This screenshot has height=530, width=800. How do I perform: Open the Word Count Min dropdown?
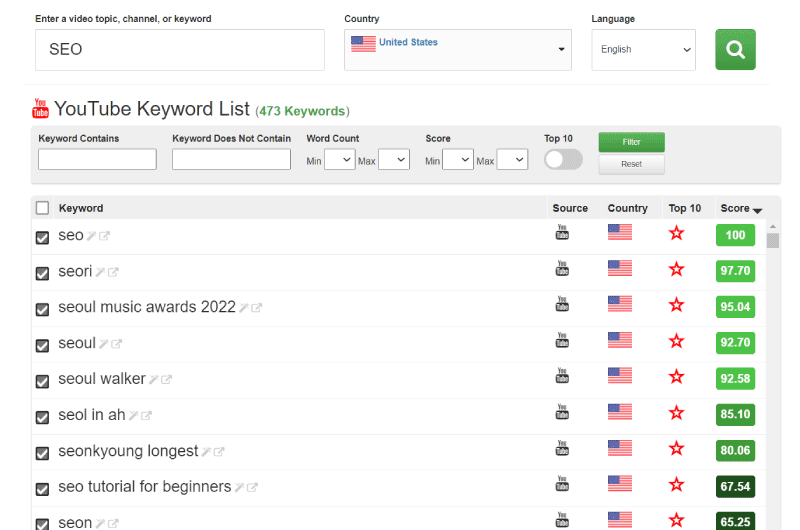(x=340, y=160)
